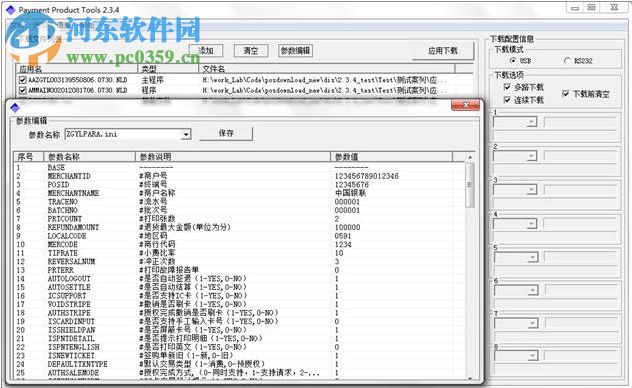Click the 保存 button in parameter editor
This screenshot has width=632, height=388.
point(226,133)
